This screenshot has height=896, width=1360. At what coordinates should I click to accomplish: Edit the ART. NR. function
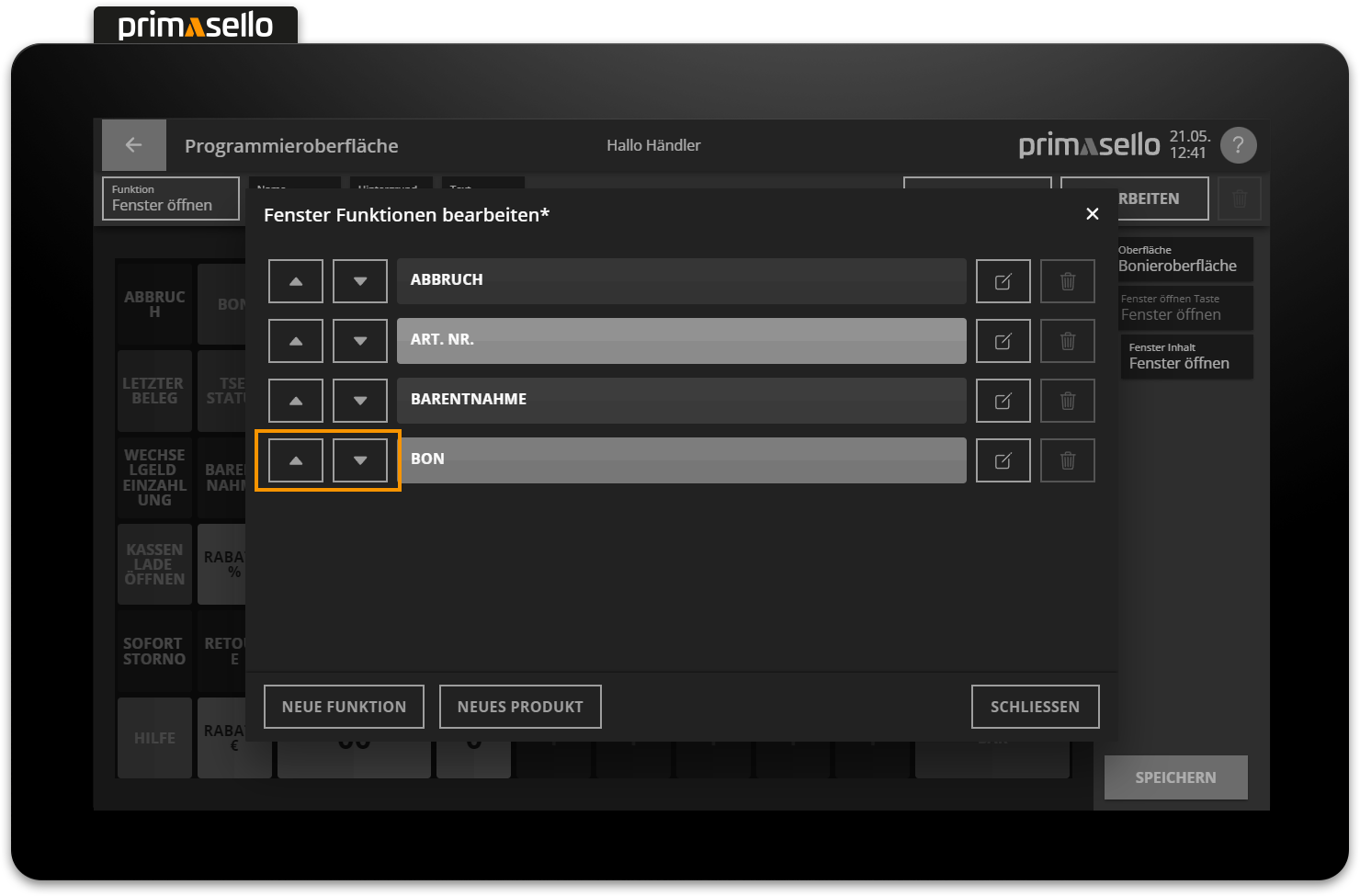point(1003,340)
